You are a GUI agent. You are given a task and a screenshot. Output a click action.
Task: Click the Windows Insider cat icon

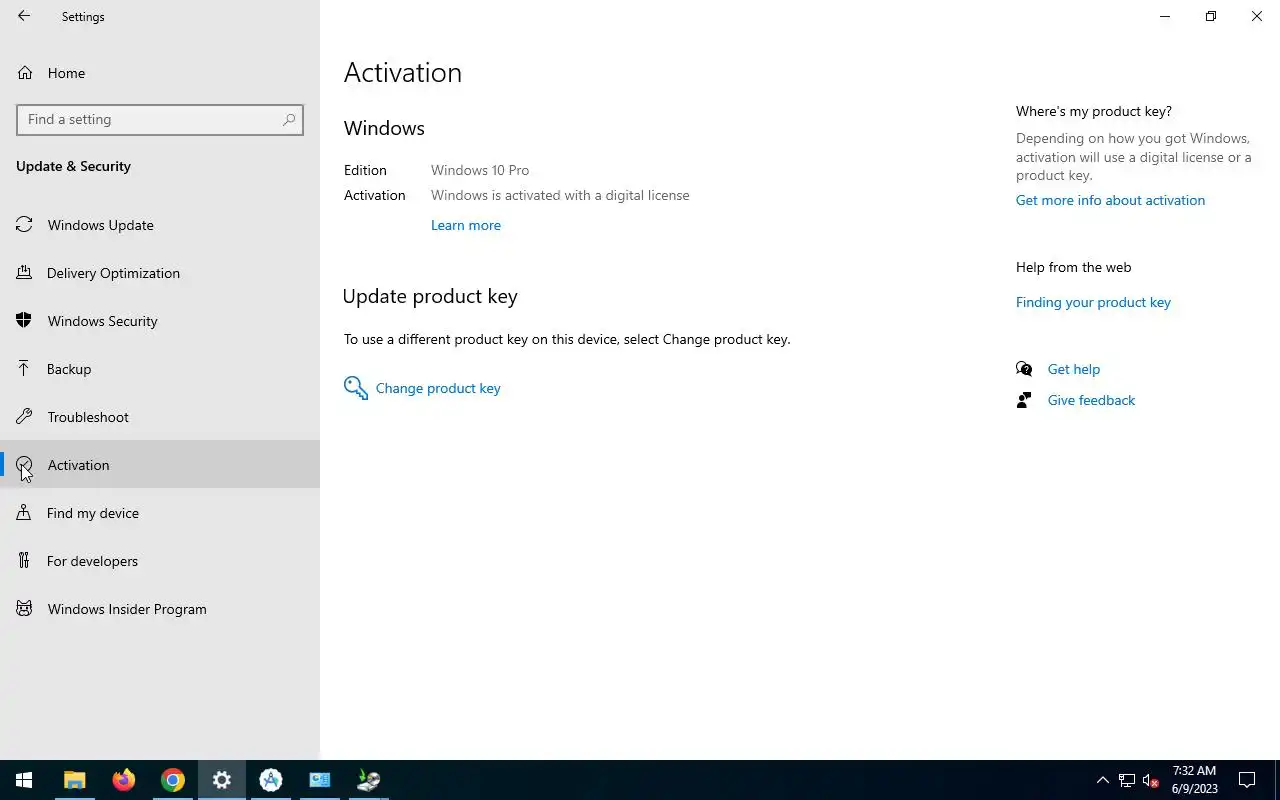pyautogui.click(x=24, y=609)
